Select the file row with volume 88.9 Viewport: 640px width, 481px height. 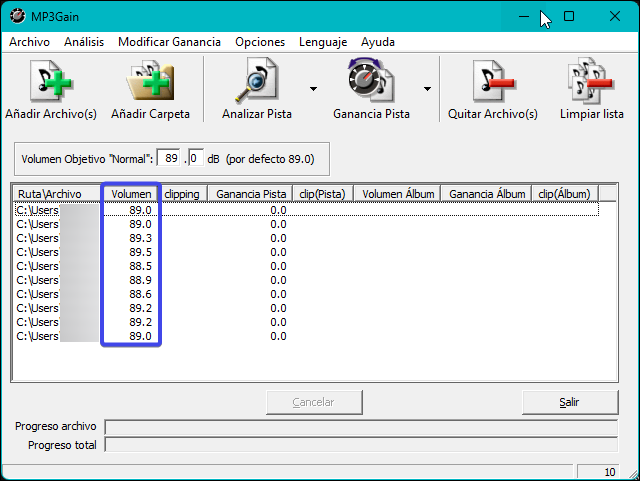coord(307,280)
